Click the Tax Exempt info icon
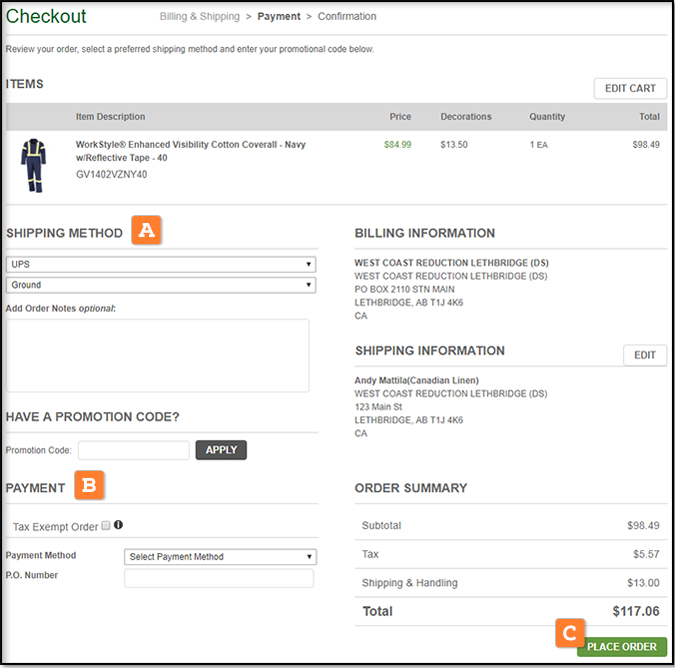Viewport: 675px width, 668px height. (x=119, y=525)
